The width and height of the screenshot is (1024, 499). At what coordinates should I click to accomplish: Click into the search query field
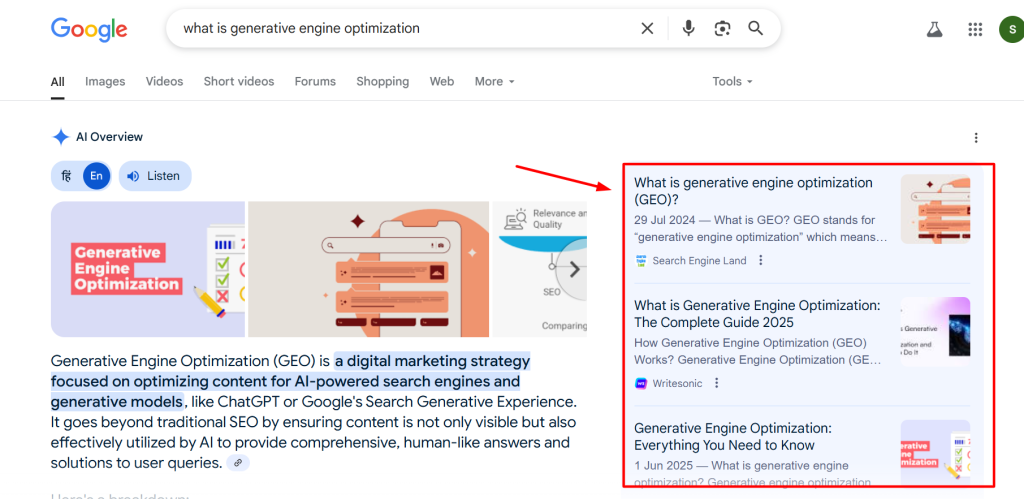[x=405, y=28]
